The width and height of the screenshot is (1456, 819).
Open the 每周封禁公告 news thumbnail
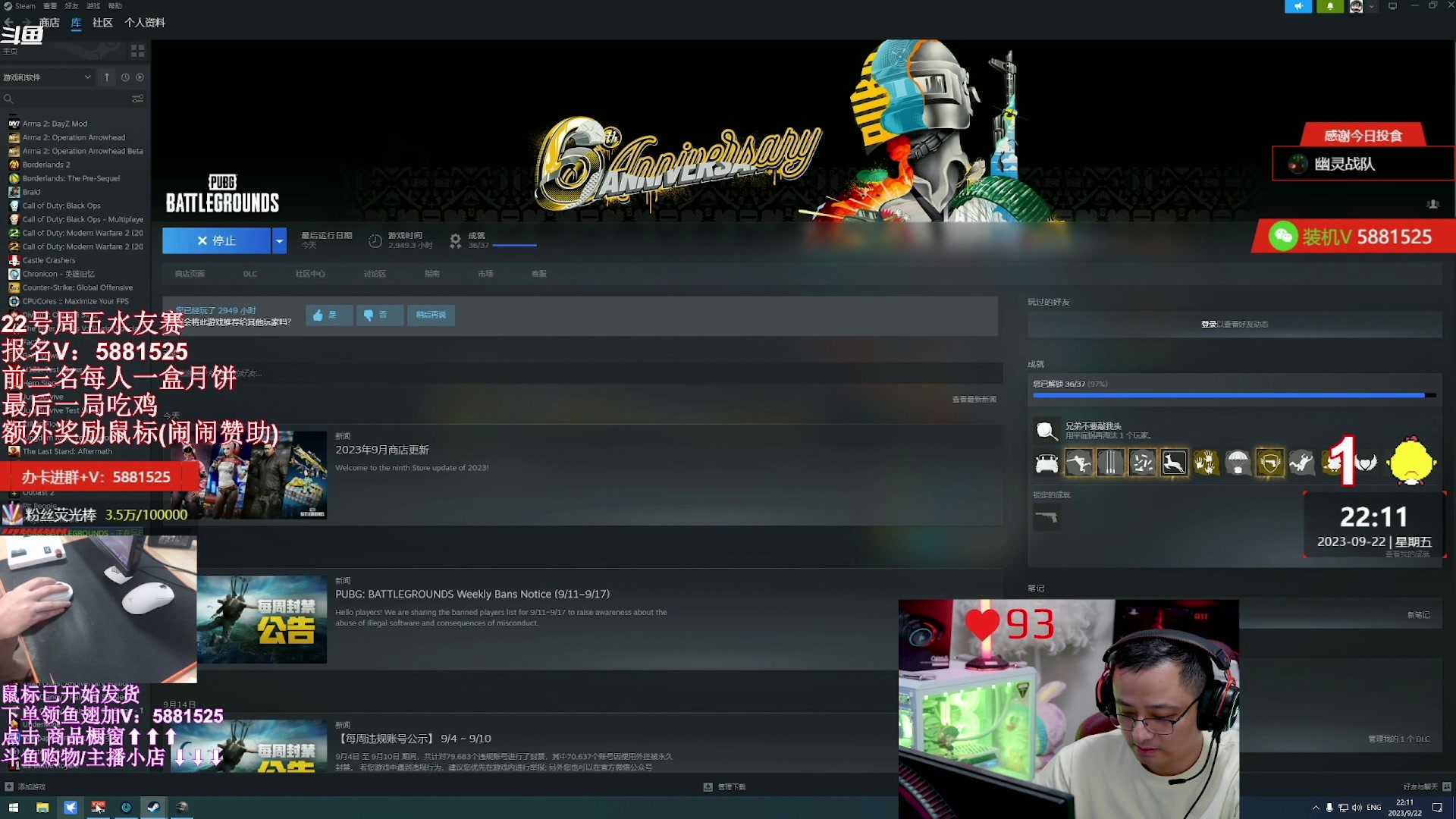tap(262, 620)
